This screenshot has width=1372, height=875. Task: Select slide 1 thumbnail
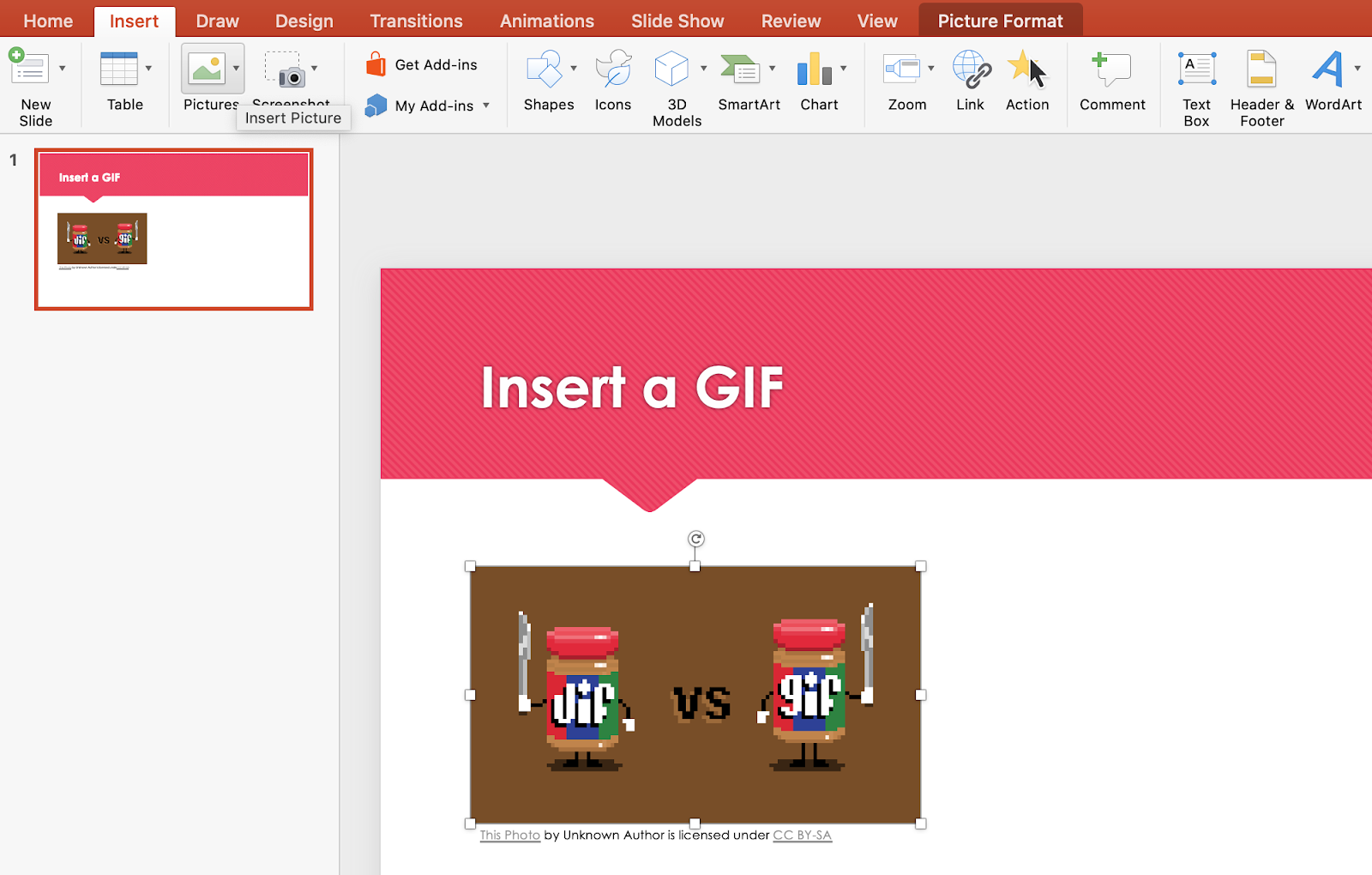pos(174,229)
